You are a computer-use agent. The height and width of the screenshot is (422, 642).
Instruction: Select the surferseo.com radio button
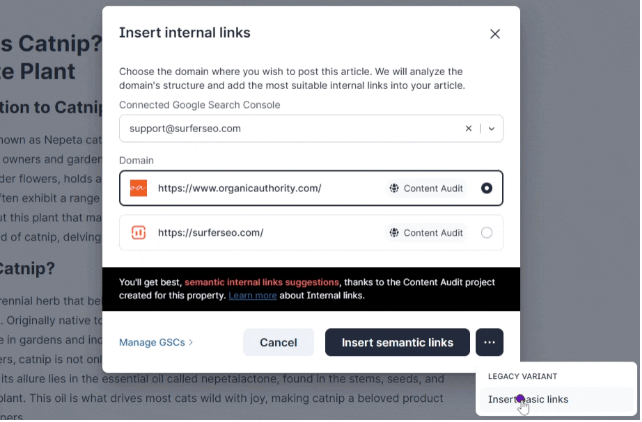tap(486, 233)
